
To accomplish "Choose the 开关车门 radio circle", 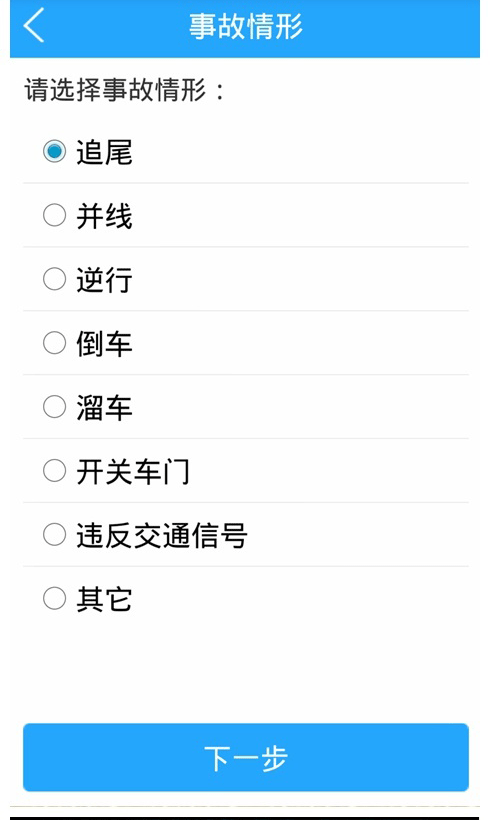I will coord(54,471).
